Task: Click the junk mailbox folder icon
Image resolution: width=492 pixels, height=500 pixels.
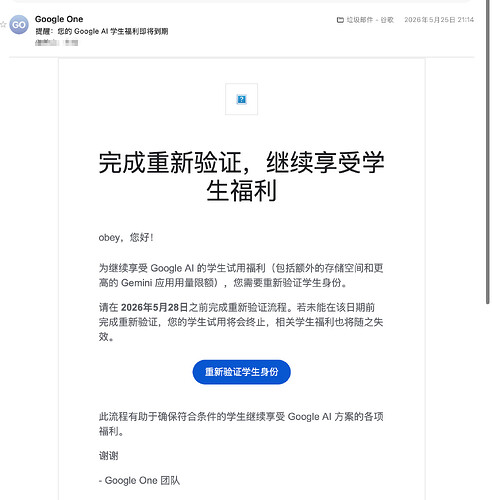Action: click(x=340, y=20)
